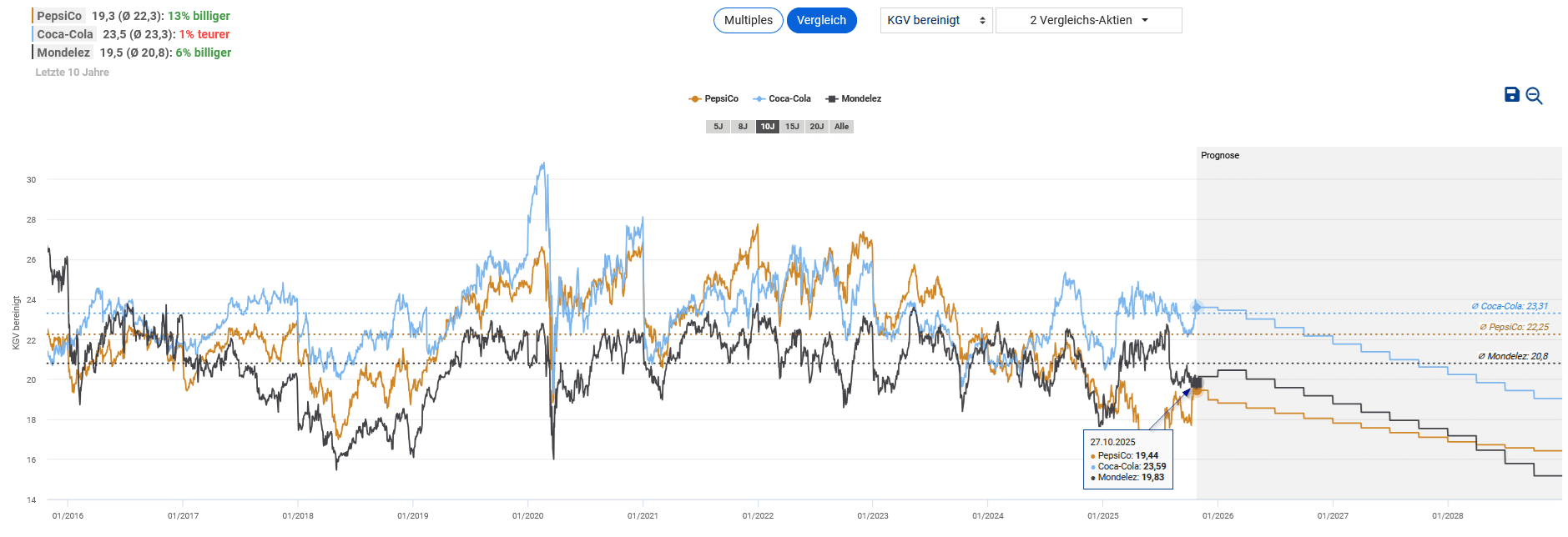Screen dimensions: 1568x537
Task: Click Coca-Cola legend marker icon
Action: pos(759,99)
